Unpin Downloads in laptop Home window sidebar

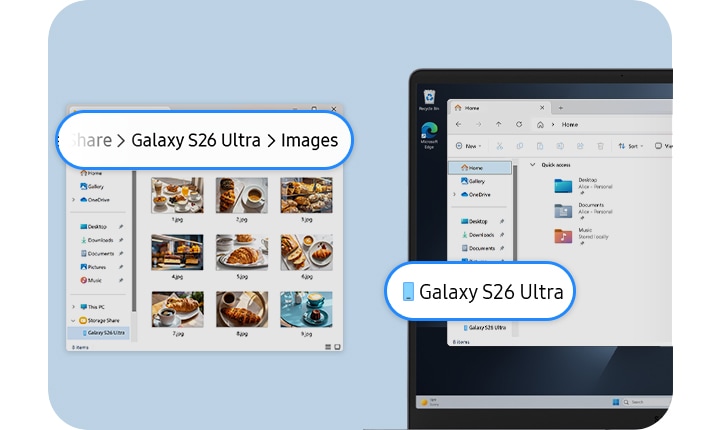coord(502,235)
